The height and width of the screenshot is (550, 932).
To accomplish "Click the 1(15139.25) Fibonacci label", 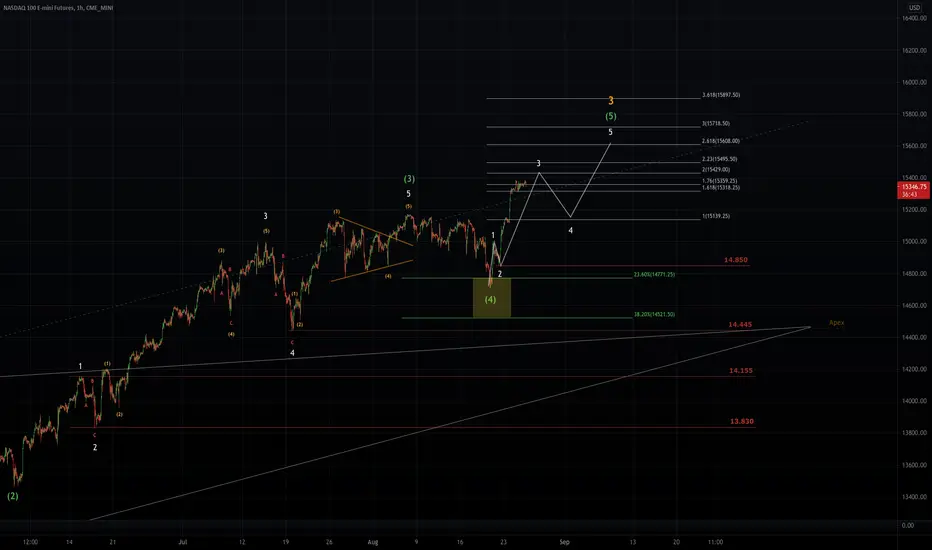I will coord(716,216).
